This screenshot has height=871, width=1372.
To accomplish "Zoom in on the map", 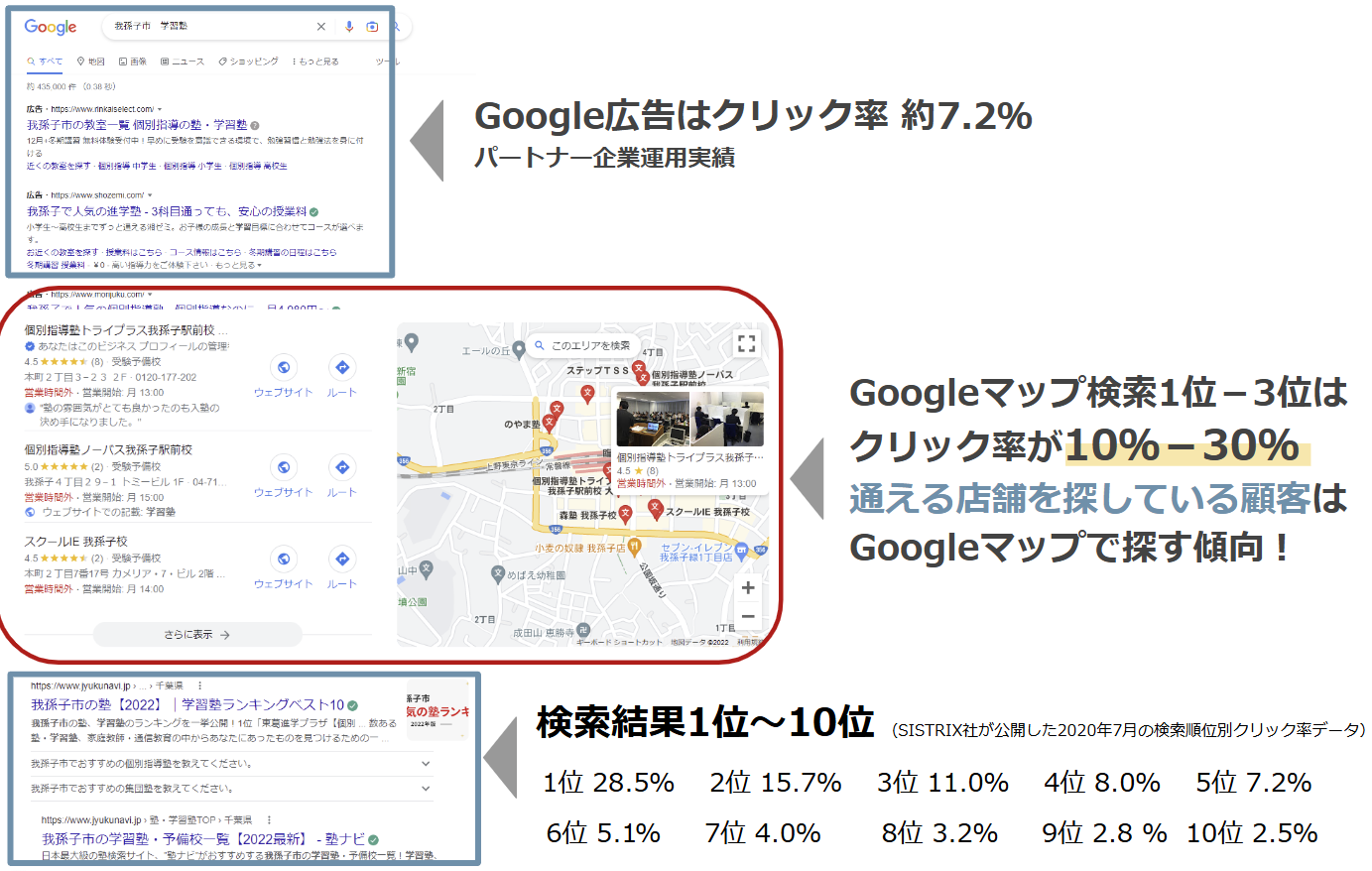I will pos(748,588).
